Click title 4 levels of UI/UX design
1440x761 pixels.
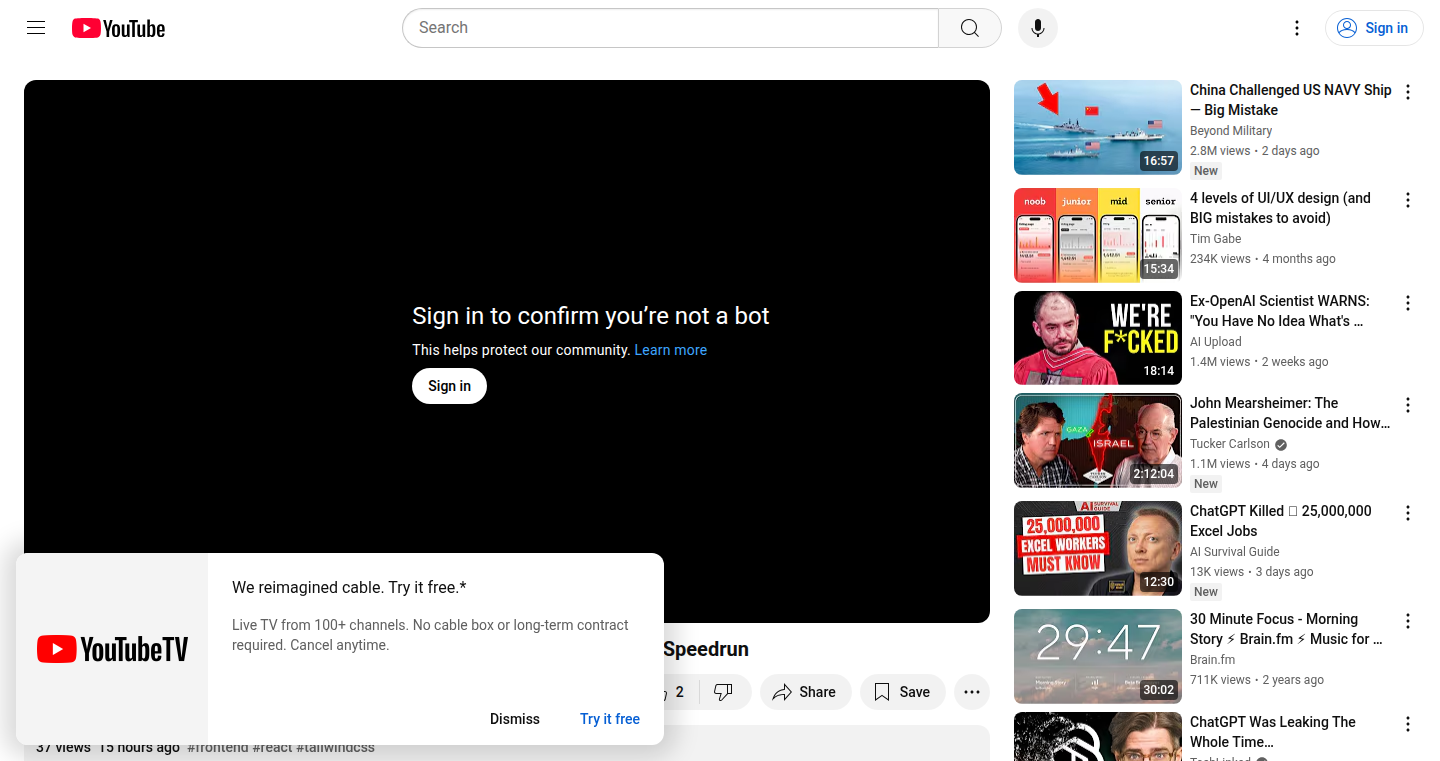coord(1280,208)
